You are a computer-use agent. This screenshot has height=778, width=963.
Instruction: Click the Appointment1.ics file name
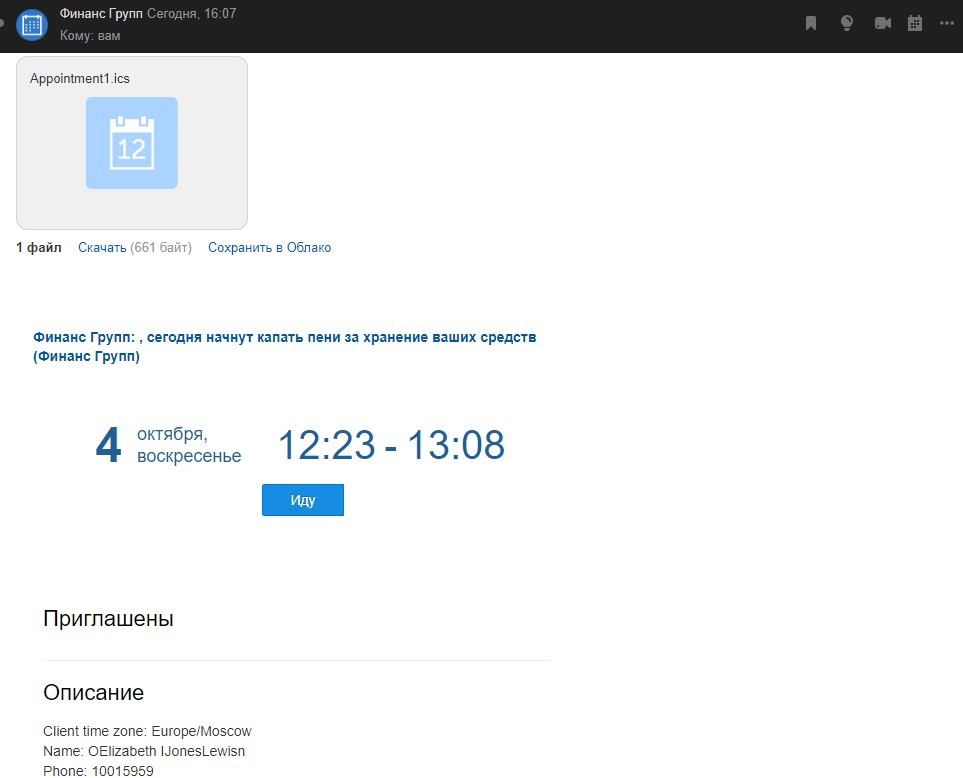80,78
